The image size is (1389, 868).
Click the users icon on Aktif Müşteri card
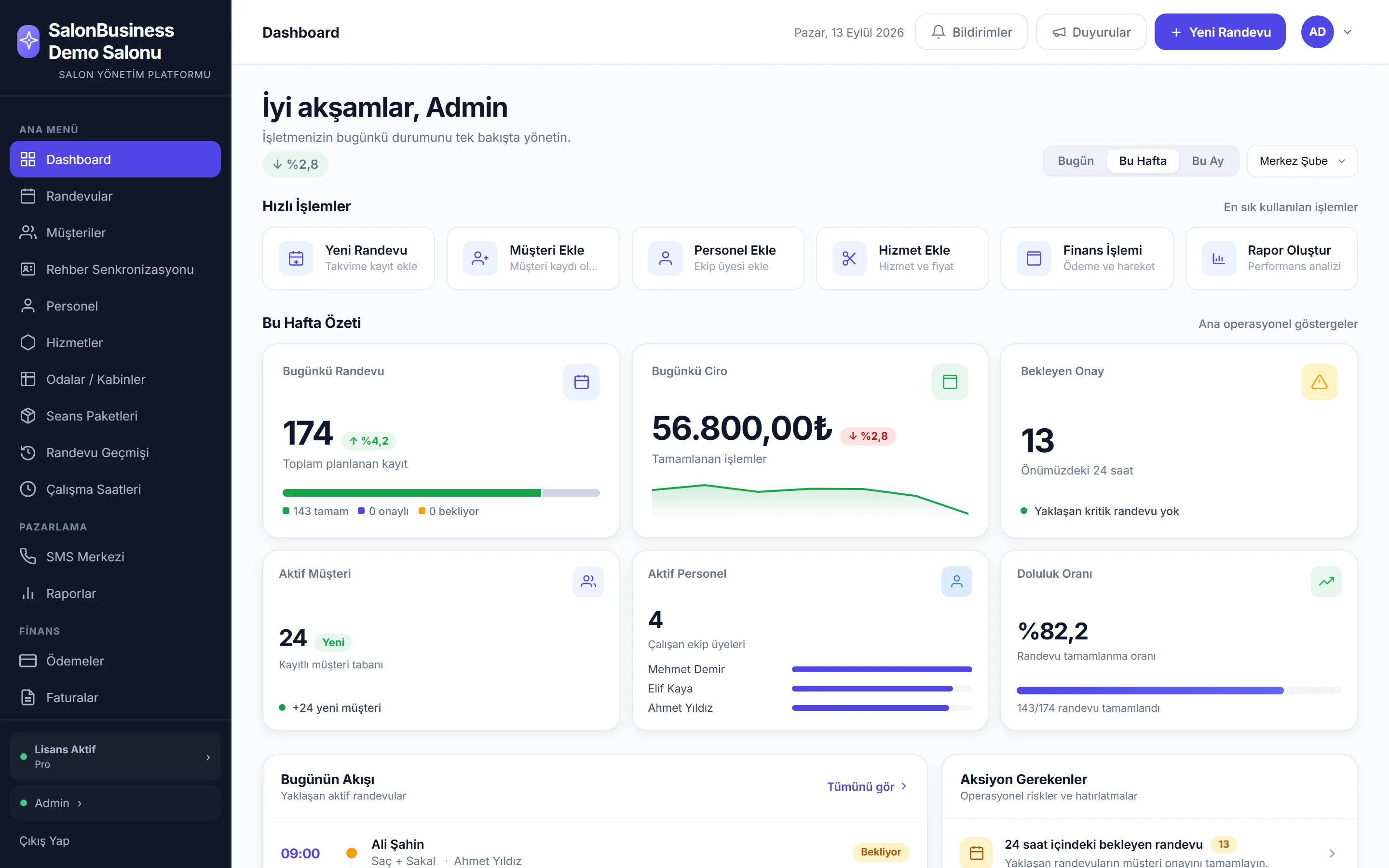point(588,582)
